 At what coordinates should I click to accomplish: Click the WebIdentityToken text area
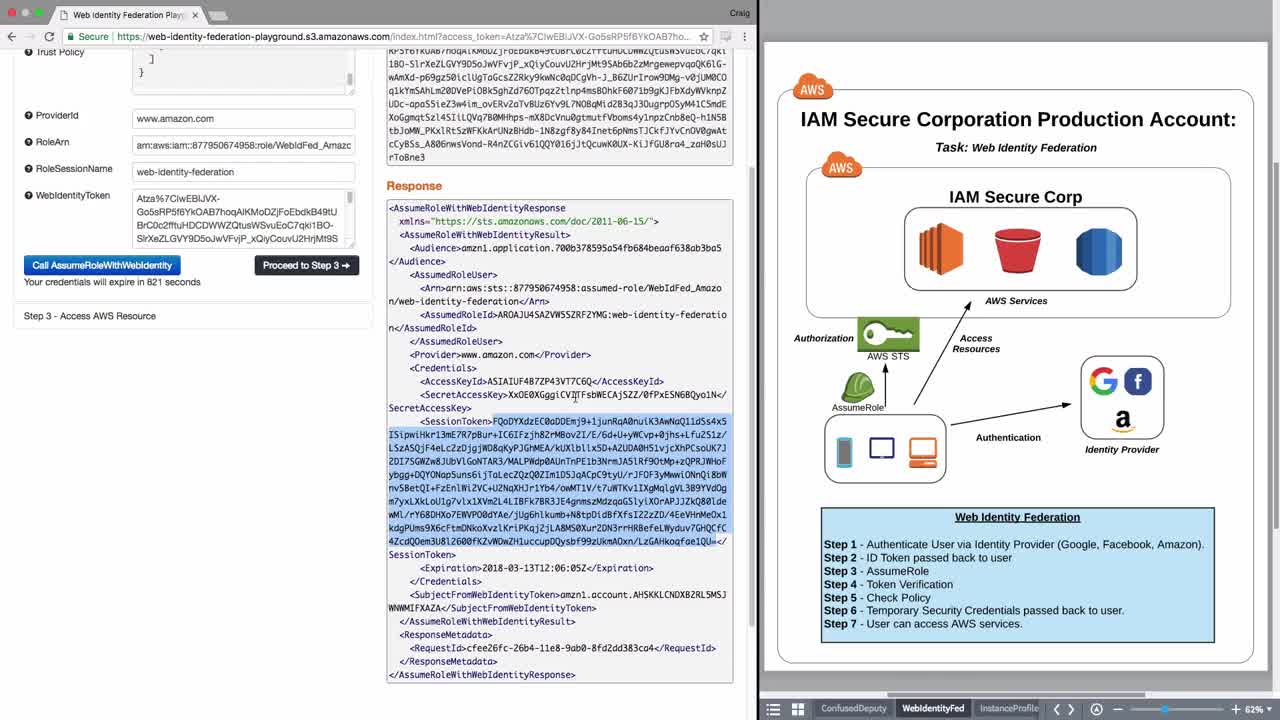pyautogui.click(x=243, y=218)
